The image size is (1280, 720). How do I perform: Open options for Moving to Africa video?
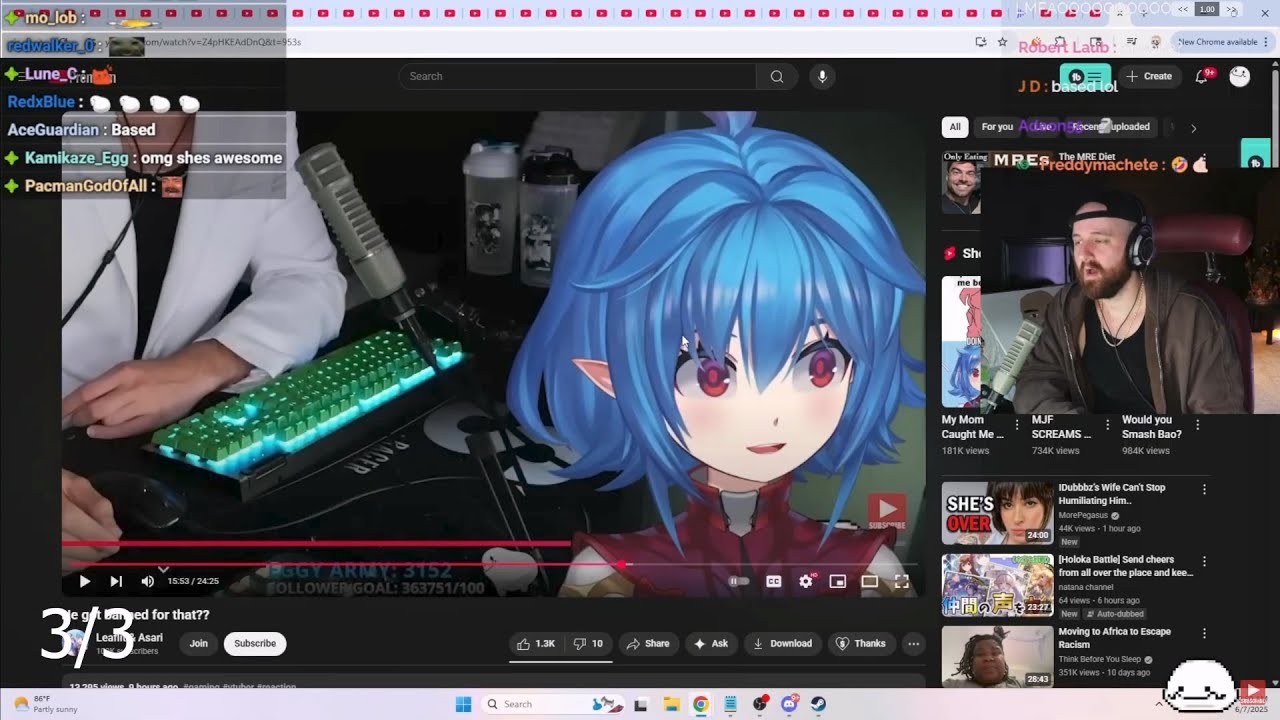tap(1204, 634)
